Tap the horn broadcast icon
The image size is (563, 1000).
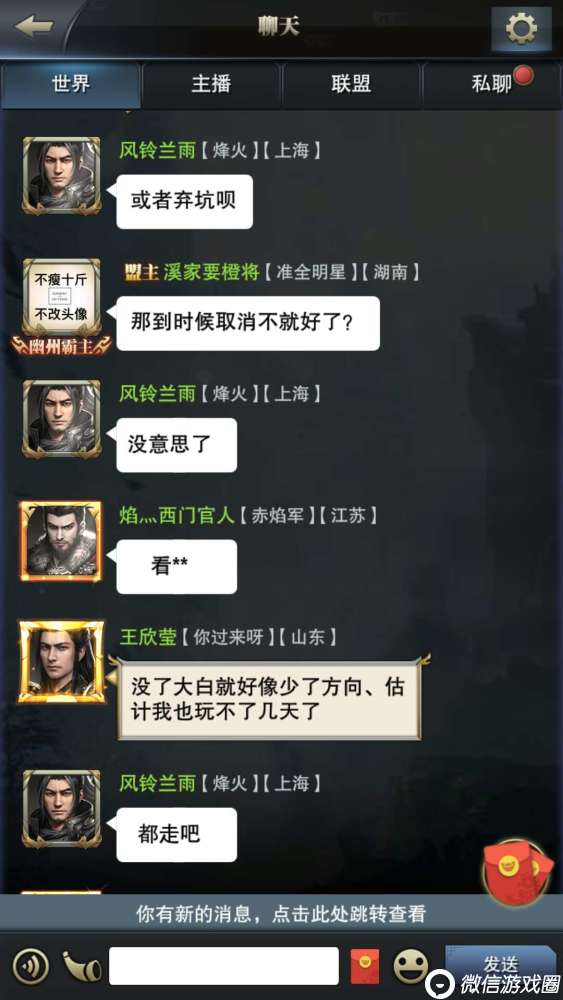pyautogui.click(x=82, y=966)
